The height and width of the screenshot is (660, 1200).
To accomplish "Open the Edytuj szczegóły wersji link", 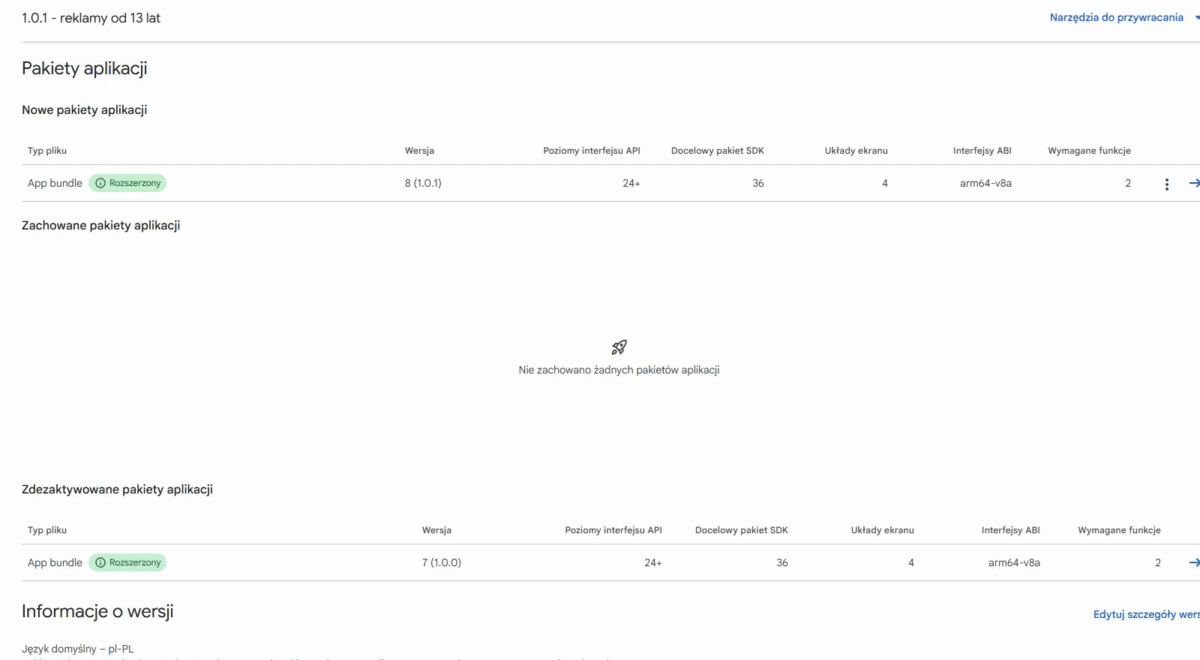I will pyautogui.click(x=1146, y=615).
